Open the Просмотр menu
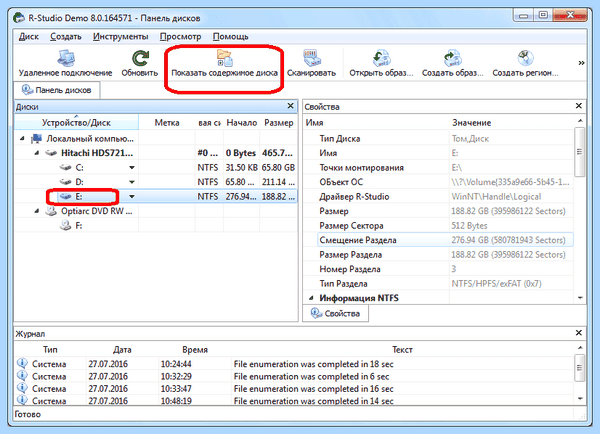The height and width of the screenshot is (434, 600). (180, 36)
